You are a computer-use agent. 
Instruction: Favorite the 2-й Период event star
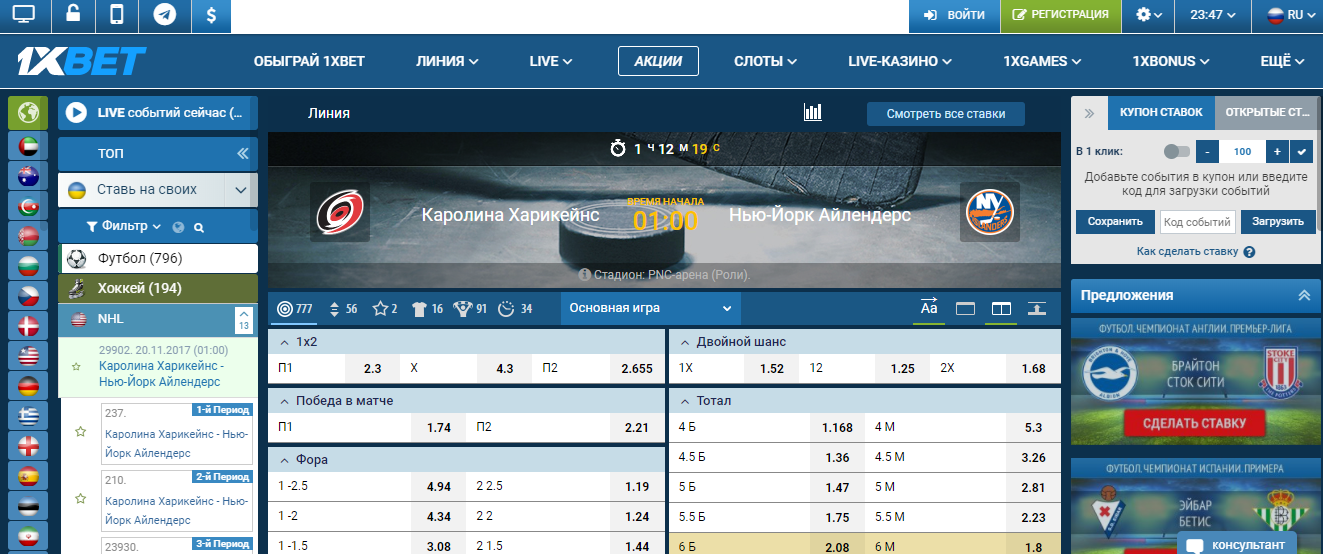[81, 497]
